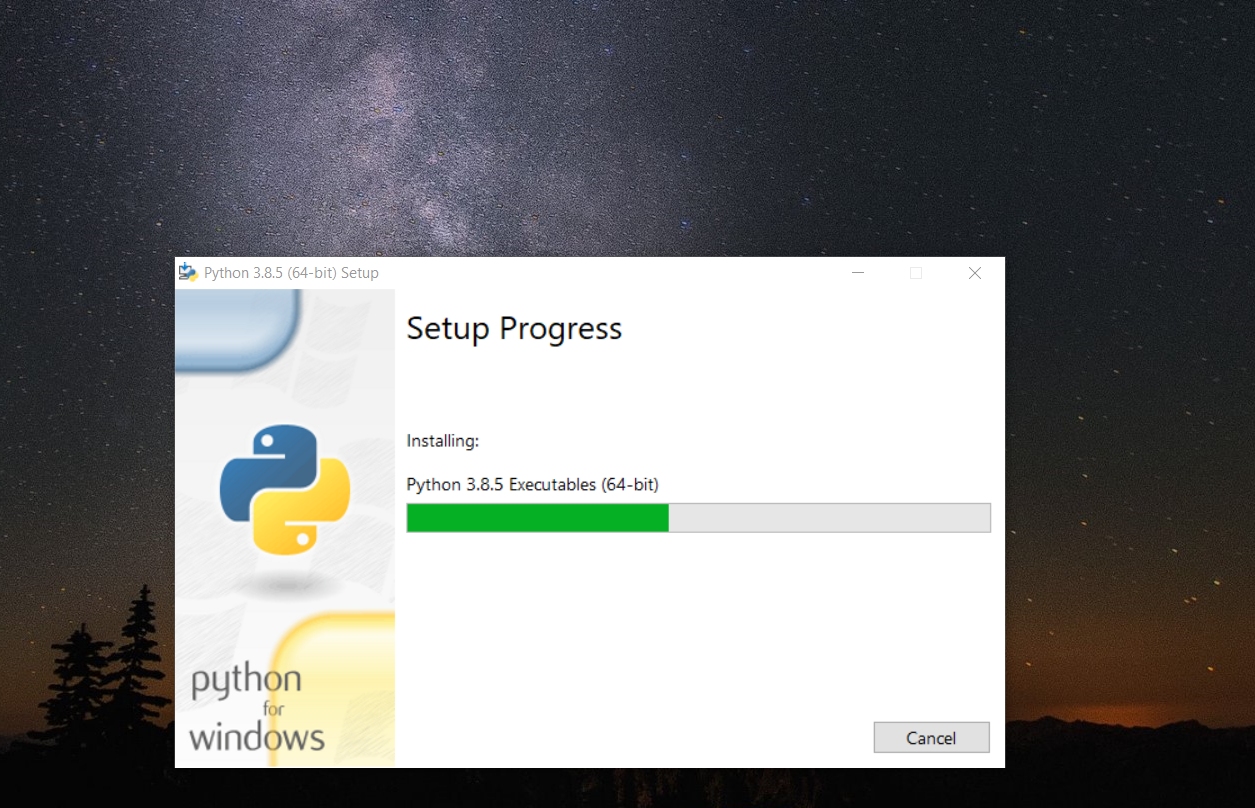Click the yellow rounded decorative shape in sidebar
This screenshot has height=808, width=1255.
[x=335, y=690]
